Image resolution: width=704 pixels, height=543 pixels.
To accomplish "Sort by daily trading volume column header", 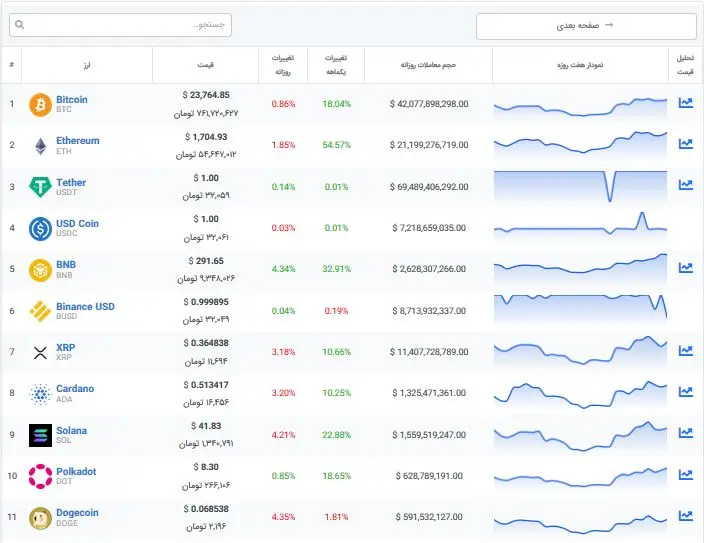I will tap(428, 65).
